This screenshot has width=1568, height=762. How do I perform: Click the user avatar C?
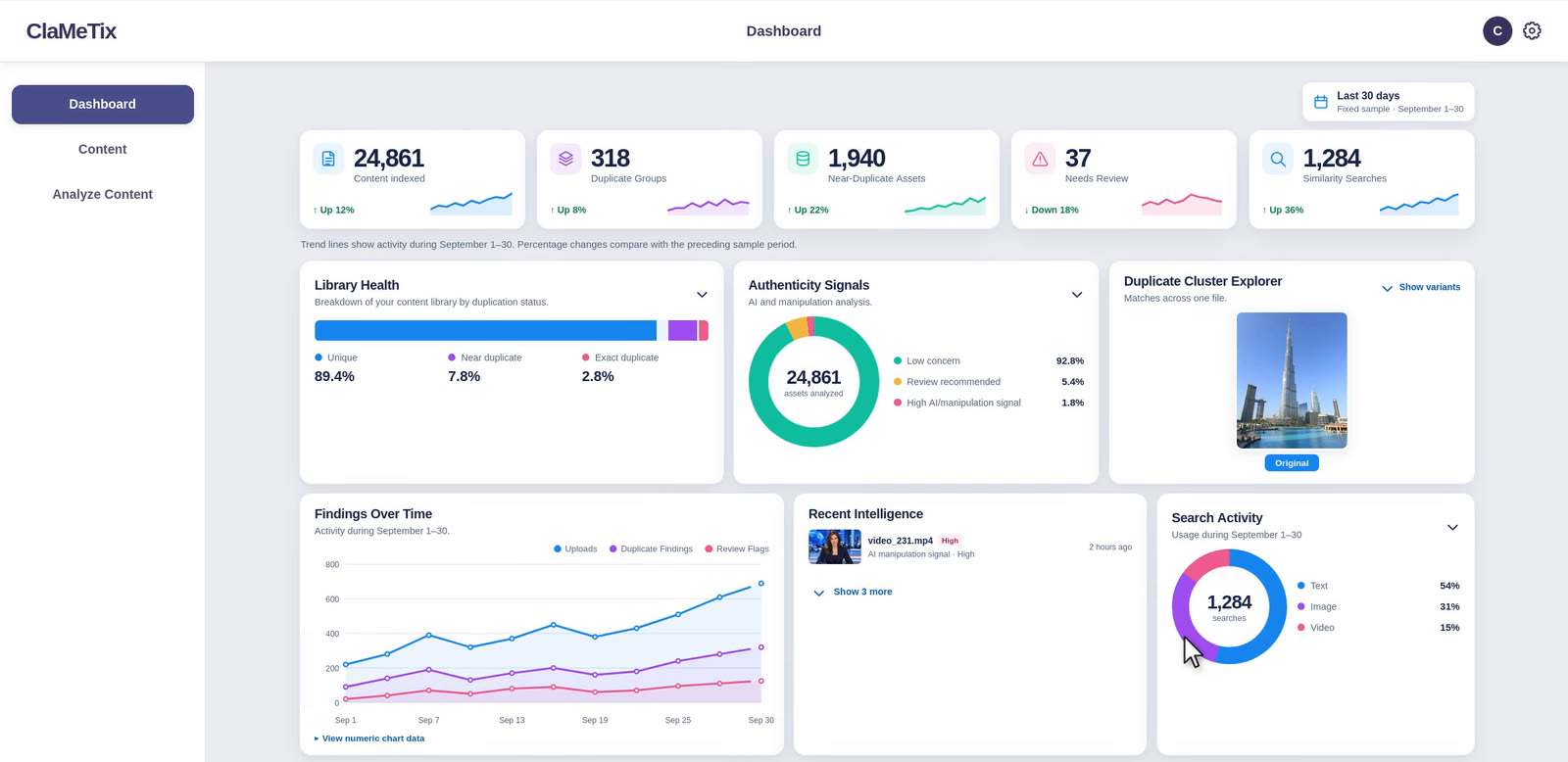(x=1497, y=31)
